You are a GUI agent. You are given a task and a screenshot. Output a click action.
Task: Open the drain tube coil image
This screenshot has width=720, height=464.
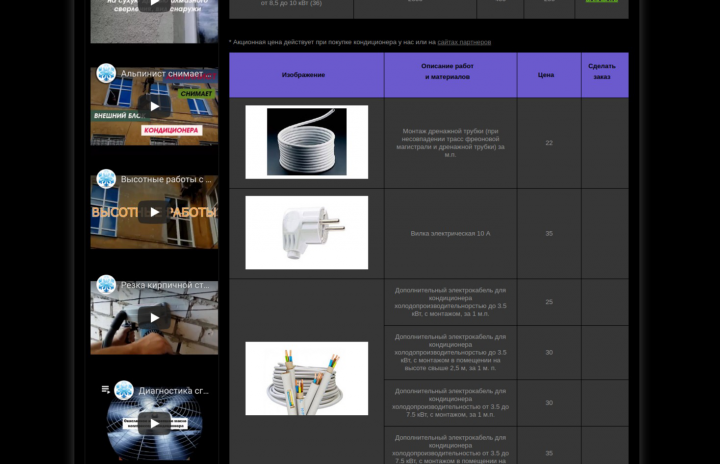click(x=307, y=142)
